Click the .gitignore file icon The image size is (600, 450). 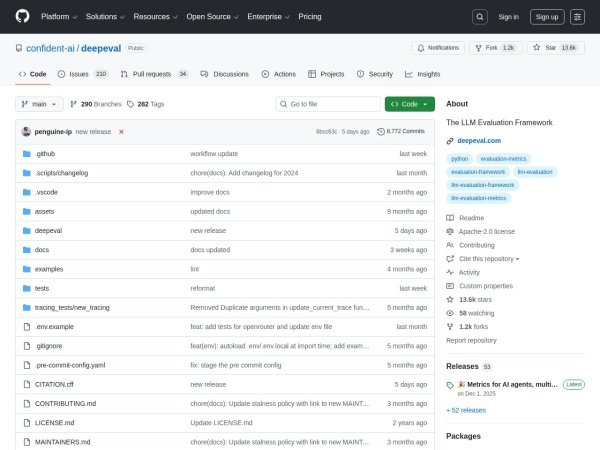pyautogui.click(x=27, y=346)
